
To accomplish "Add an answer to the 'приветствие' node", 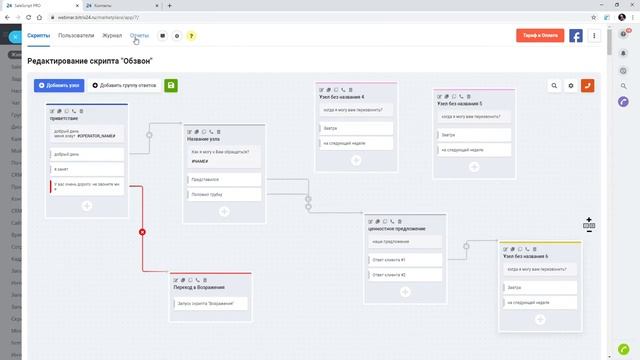I will pyautogui.click(x=87, y=206).
